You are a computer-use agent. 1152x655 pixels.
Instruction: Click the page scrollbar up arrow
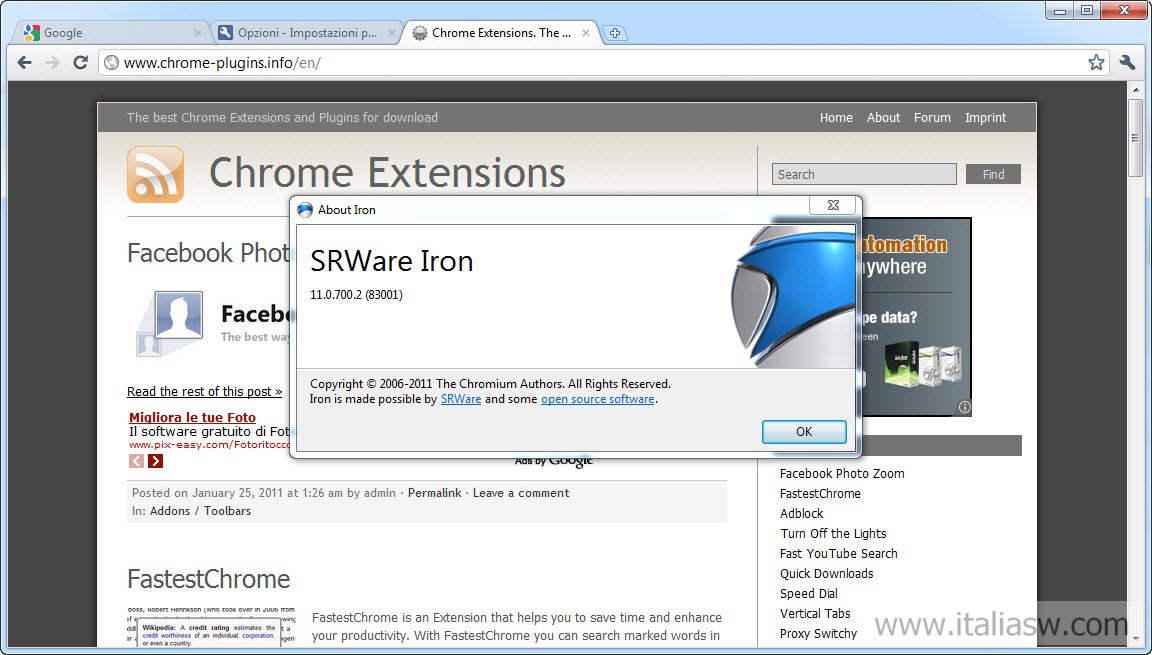click(x=1135, y=88)
